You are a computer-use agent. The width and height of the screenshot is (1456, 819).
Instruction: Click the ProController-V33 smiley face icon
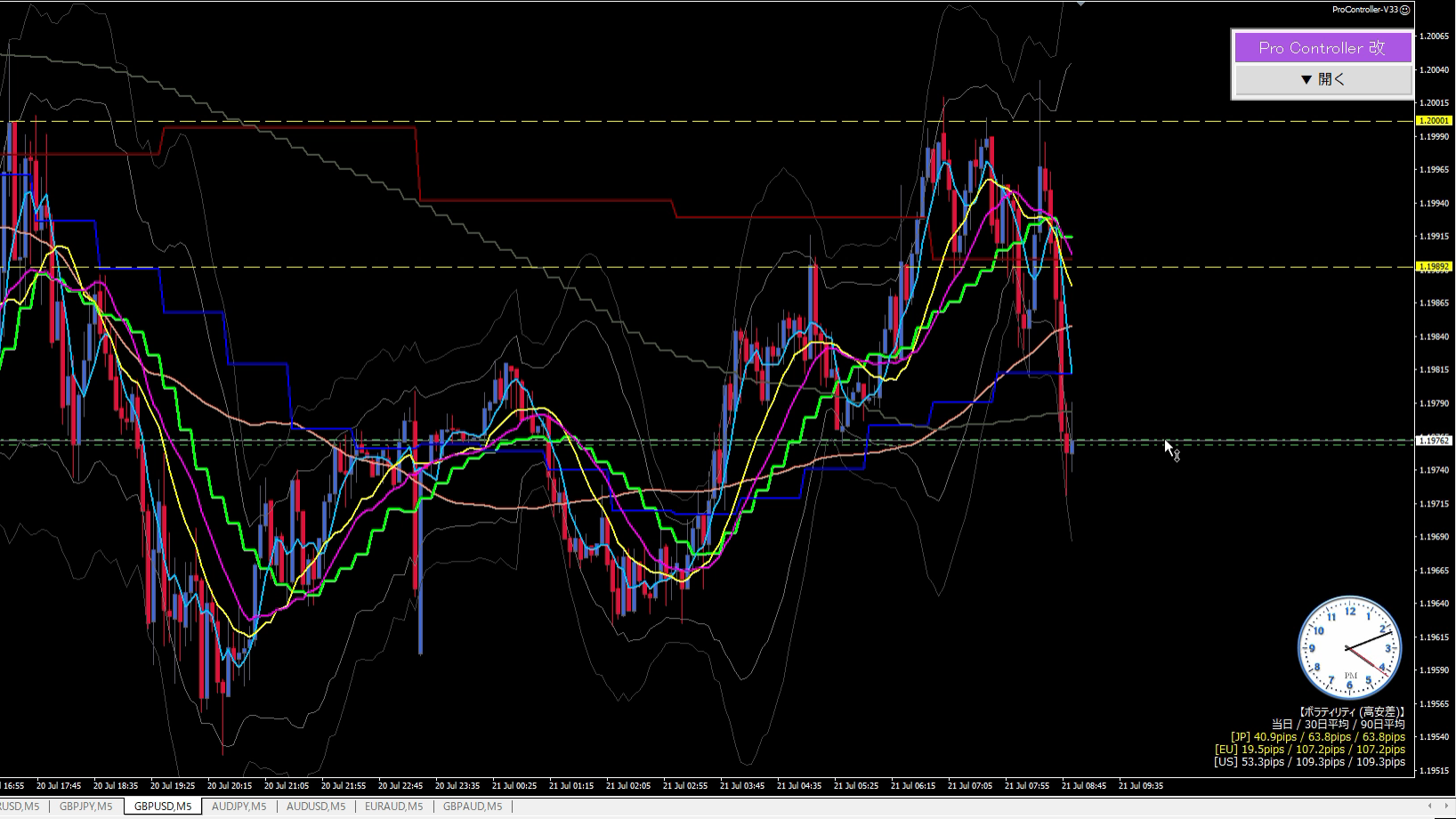point(1405,10)
